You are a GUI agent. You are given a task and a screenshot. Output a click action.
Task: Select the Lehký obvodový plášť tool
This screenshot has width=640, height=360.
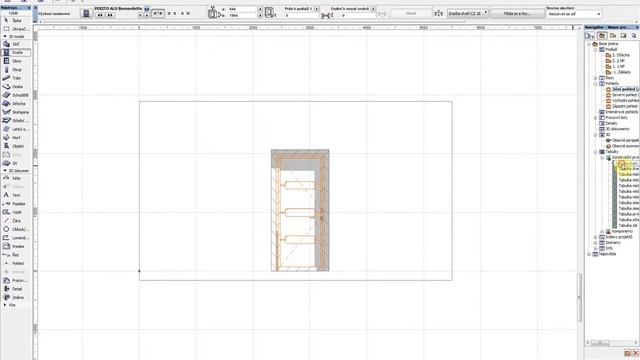click(16, 129)
